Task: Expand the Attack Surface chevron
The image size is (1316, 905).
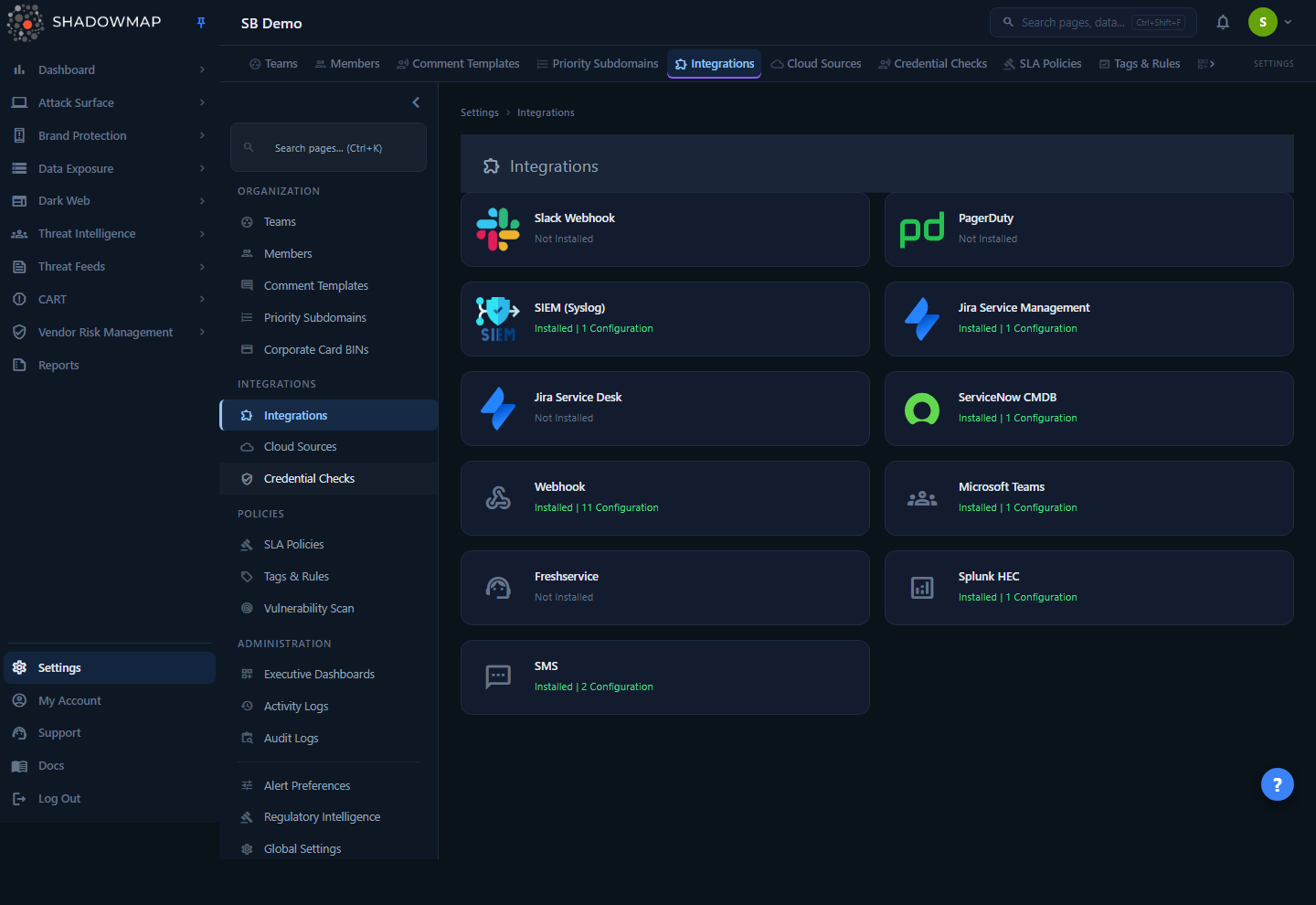Action: (202, 102)
